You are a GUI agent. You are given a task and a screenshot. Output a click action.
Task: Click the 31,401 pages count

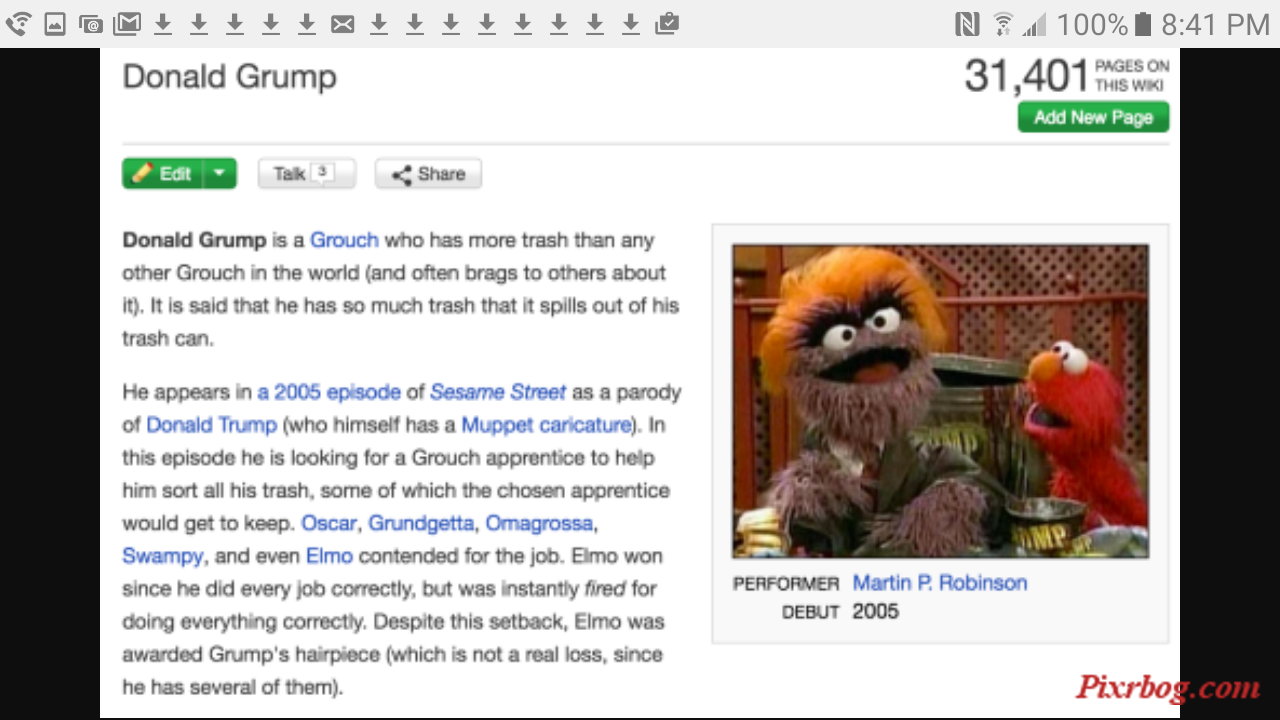coord(1026,76)
